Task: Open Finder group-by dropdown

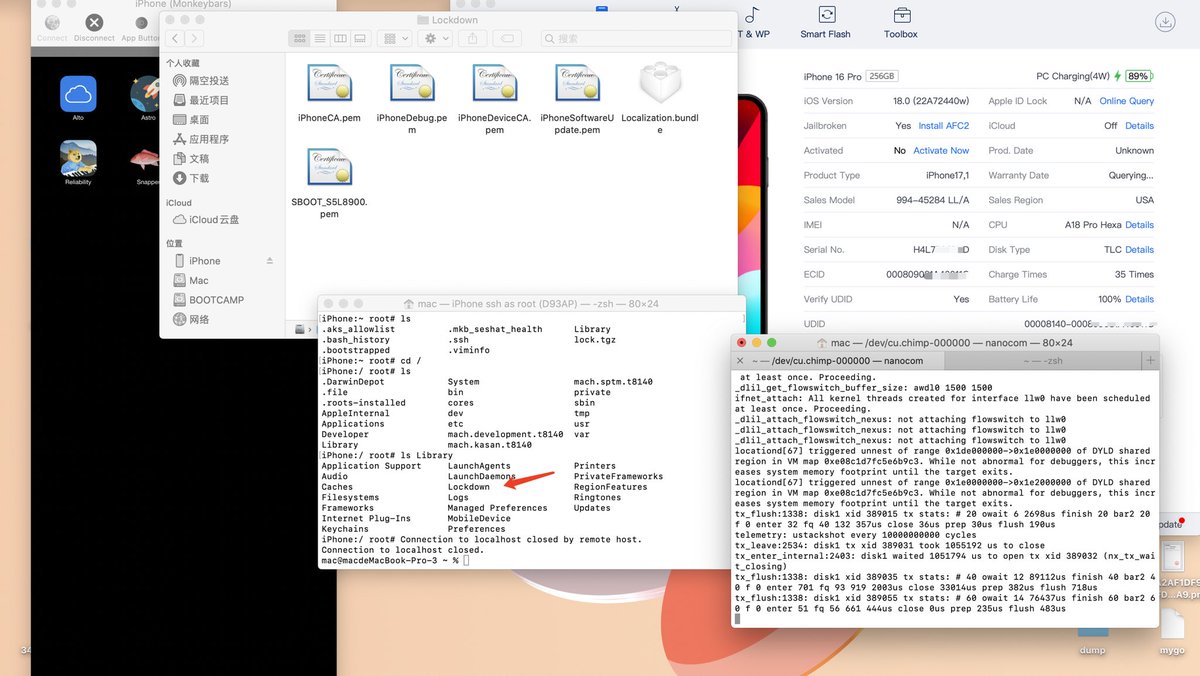Action: [395, 38]
